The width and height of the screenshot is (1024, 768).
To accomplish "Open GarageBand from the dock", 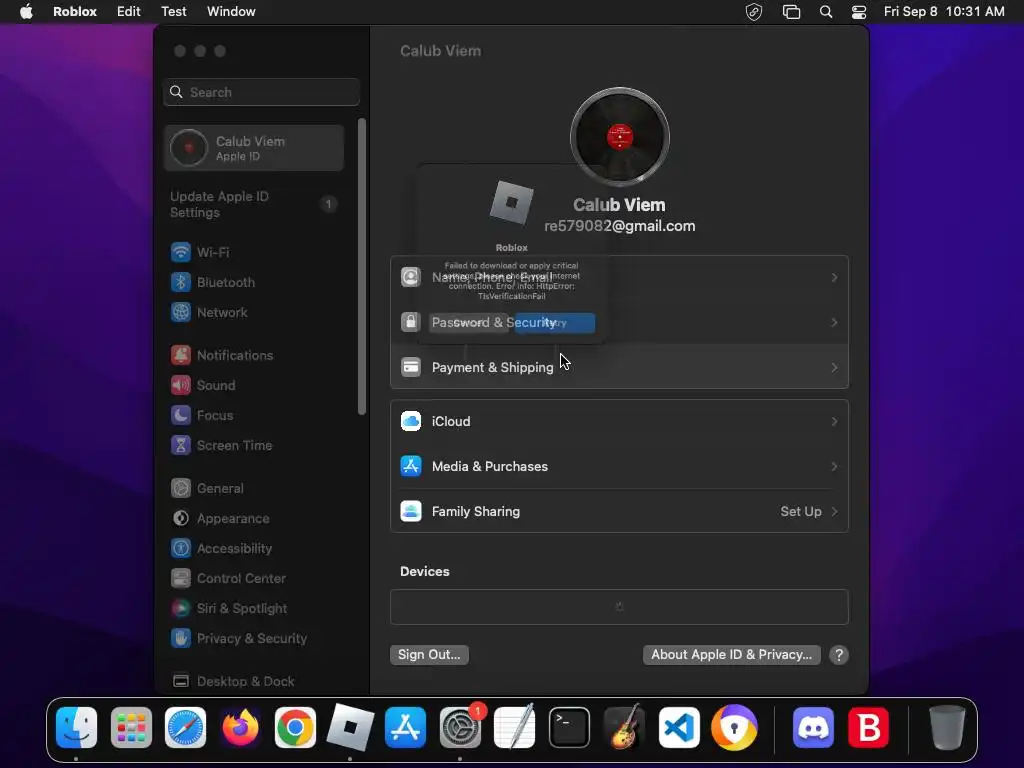I will pos(624,728).
